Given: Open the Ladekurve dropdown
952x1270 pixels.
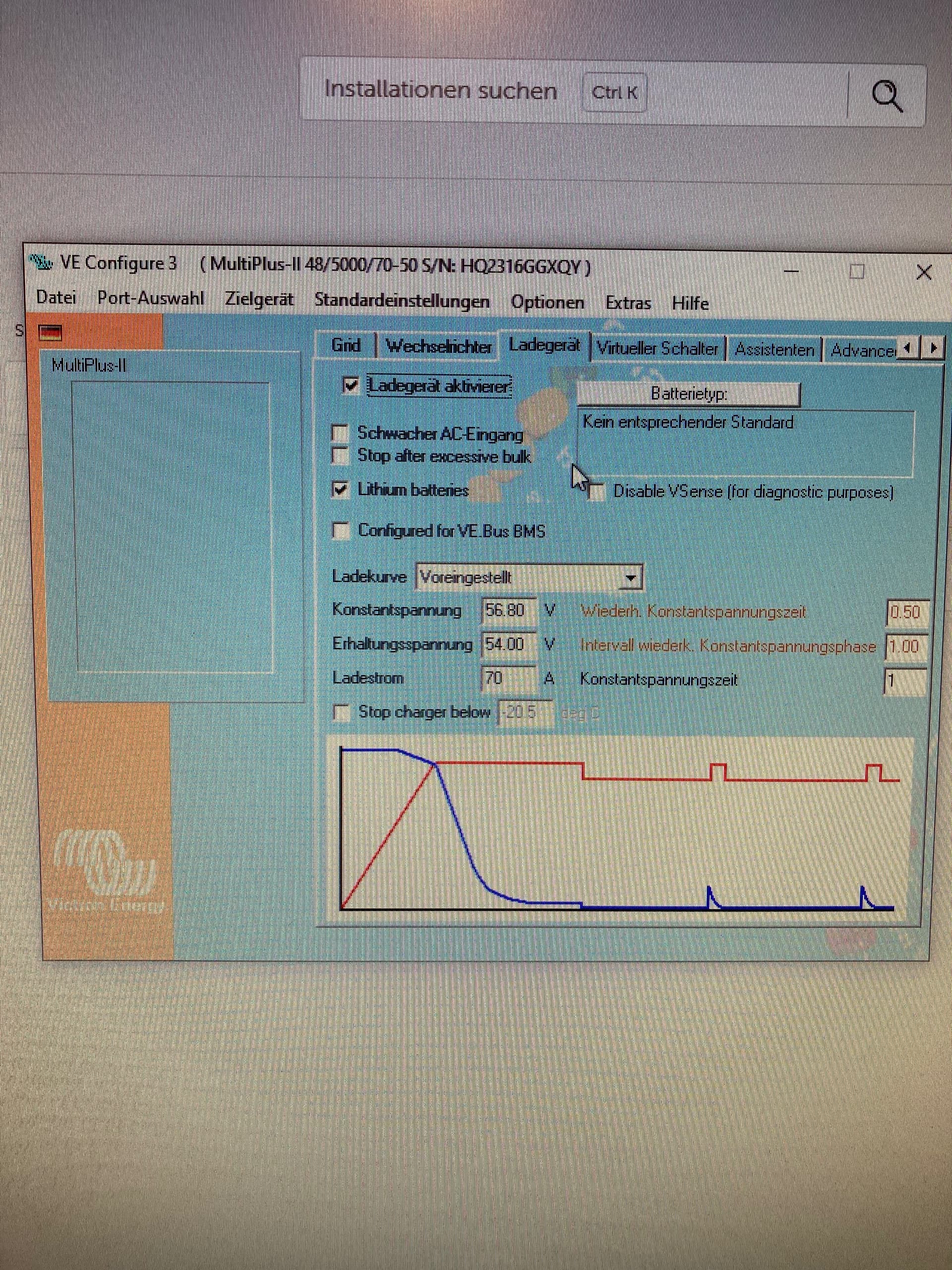Looking at the screenshot, I should [x=631, y=577].
